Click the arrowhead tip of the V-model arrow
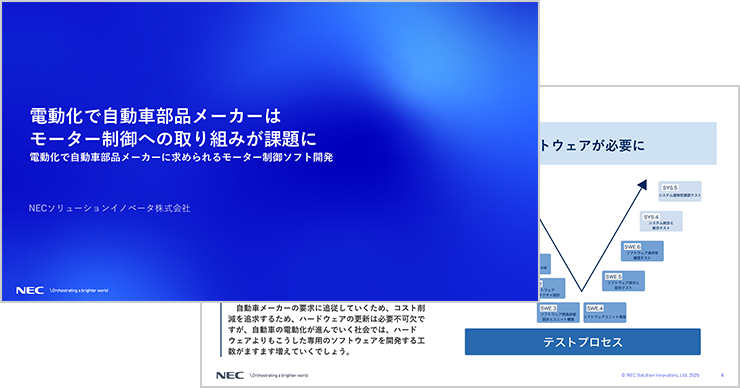Screen dimensions: 740x388 coord(642,184)
